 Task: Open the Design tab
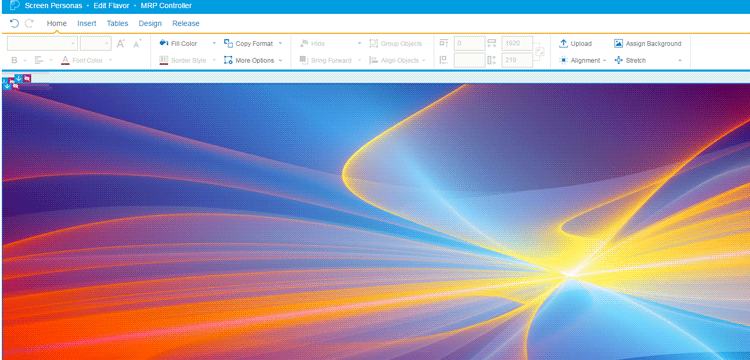pos(150,23)
